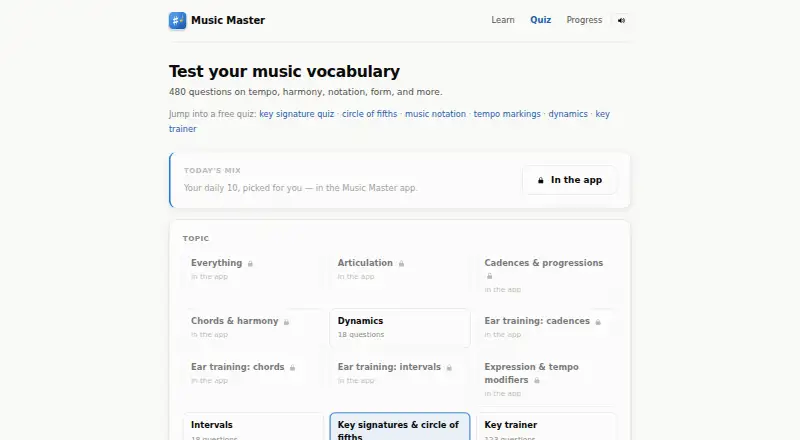This screenshot has width=800, height=440.
Task: Open the Progress page
Action: click(x=584, y=20)
